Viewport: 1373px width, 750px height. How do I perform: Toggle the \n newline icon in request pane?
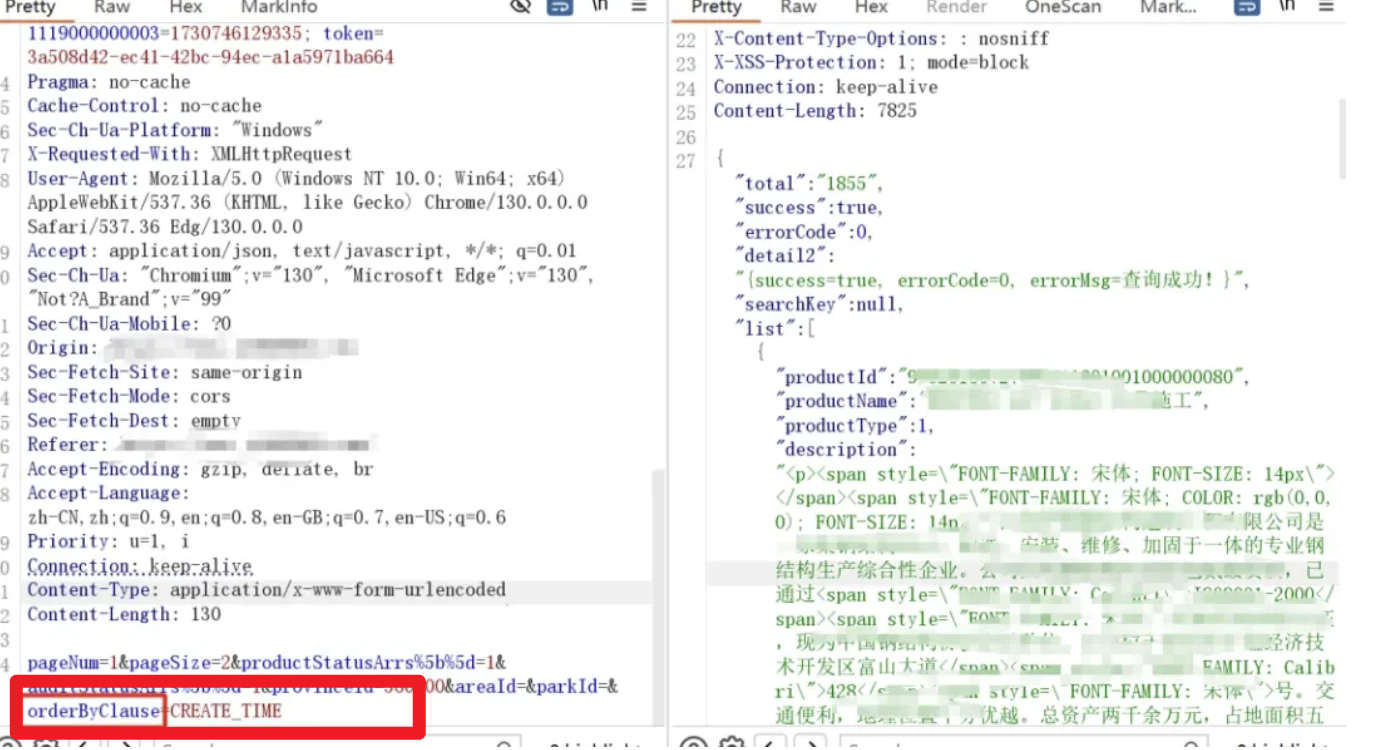(x=600, y=6)
